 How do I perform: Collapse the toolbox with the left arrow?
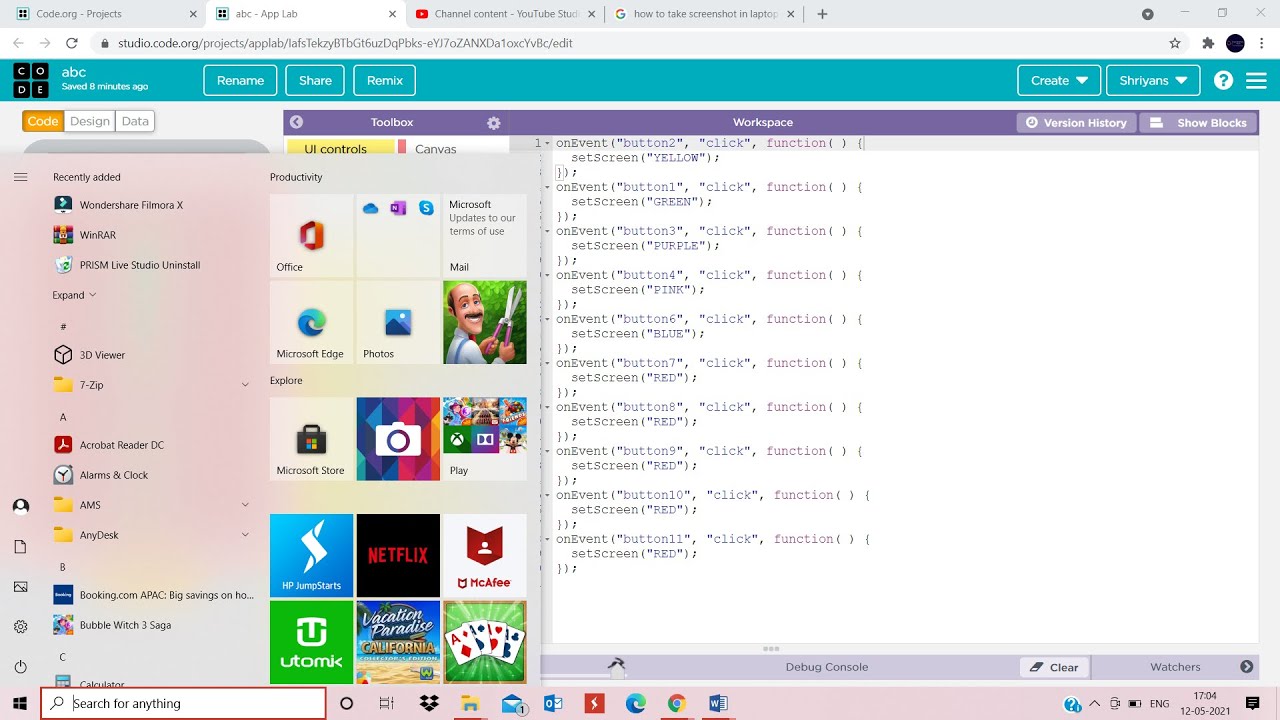click(296, 122)
